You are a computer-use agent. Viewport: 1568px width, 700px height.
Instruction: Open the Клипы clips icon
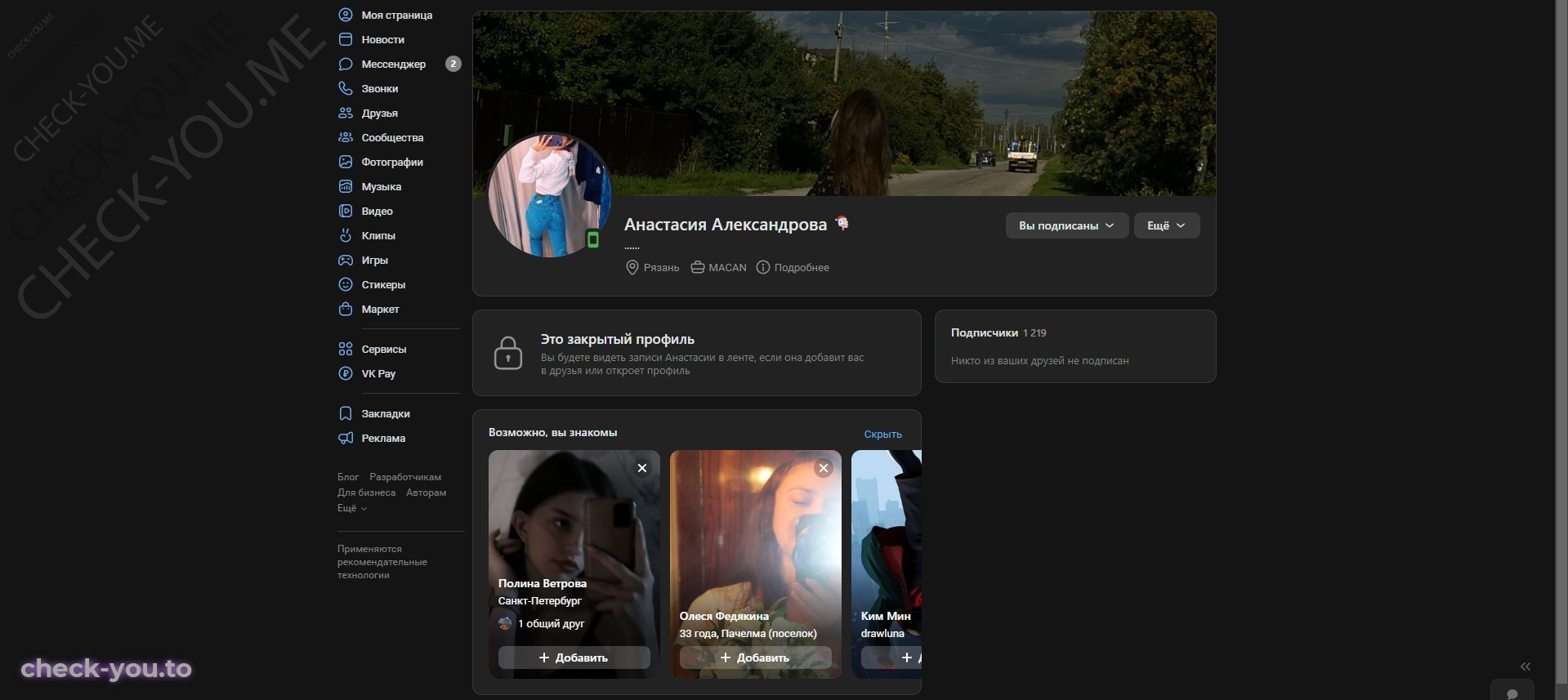pos(346,235)
